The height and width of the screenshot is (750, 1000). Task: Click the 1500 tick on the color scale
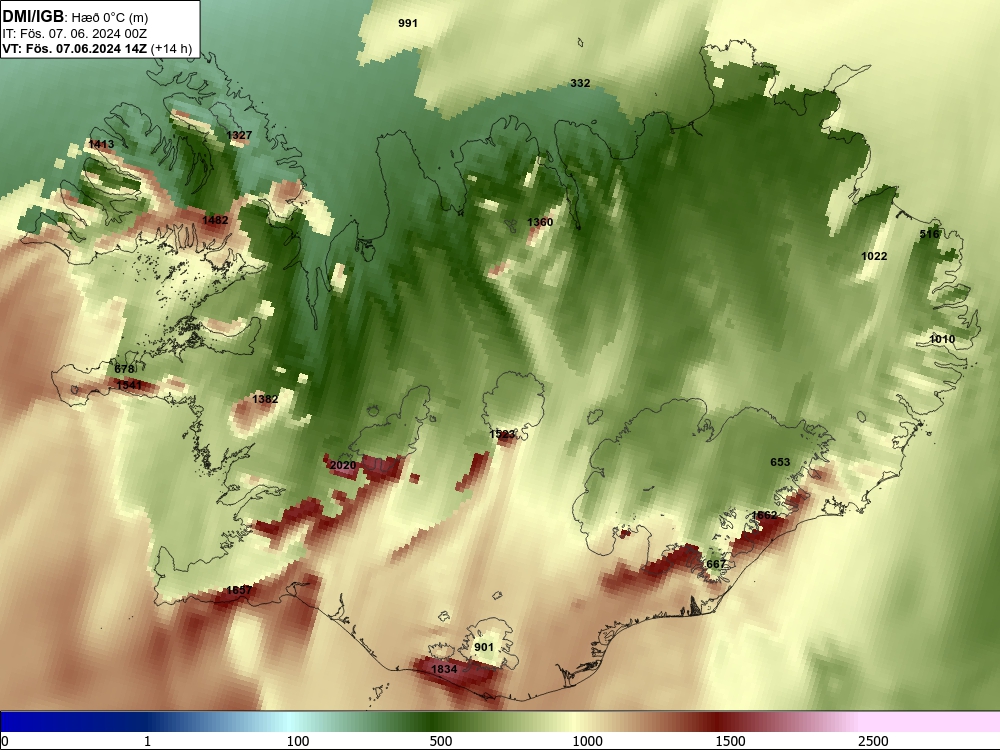(730, 741)
